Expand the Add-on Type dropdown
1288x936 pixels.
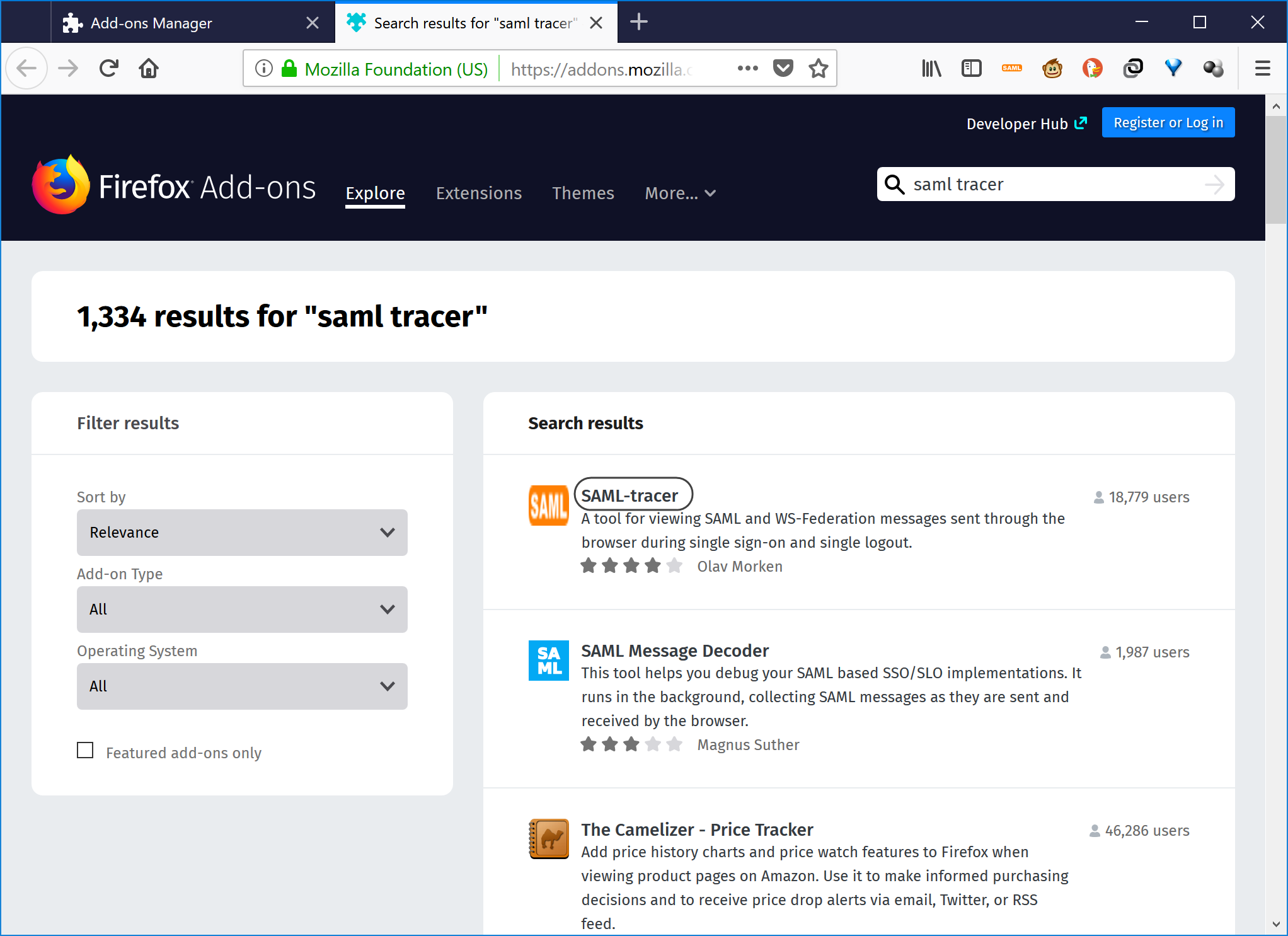pos(243,609)
